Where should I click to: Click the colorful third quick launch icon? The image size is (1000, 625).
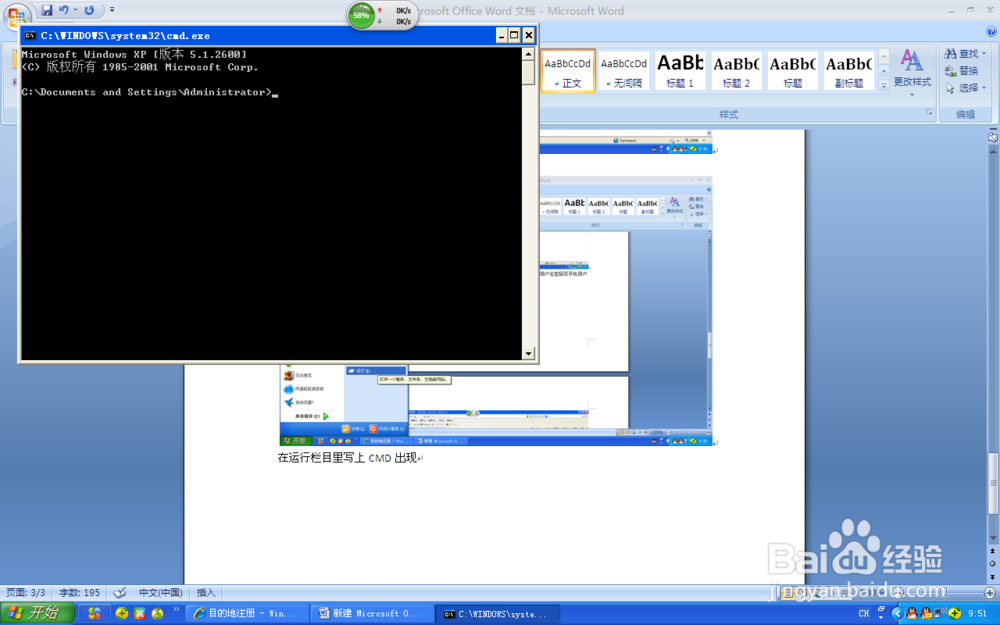click(139, 614)
